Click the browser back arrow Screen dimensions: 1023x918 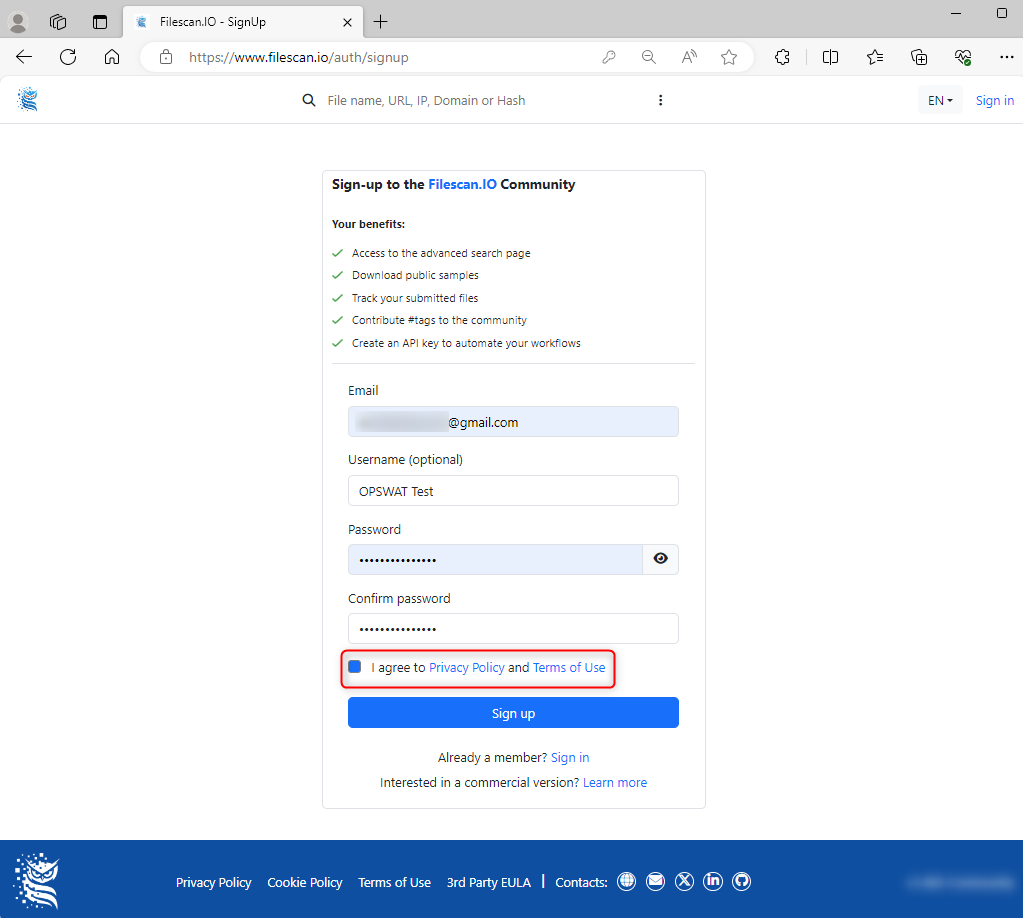(x=24, y=57)
